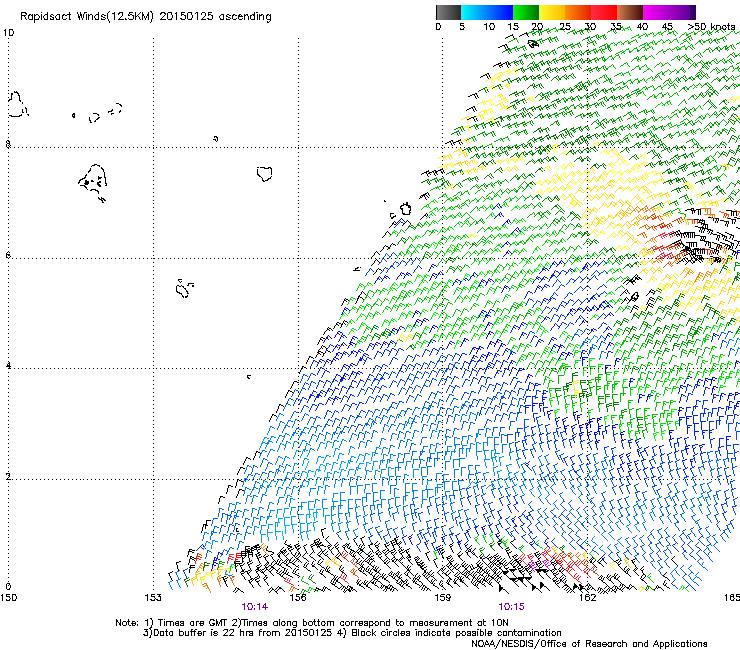Image resolution: width=740 pixels, height=650 pixels.
Task: Click the longitude label 156
Action: (298, 598)
